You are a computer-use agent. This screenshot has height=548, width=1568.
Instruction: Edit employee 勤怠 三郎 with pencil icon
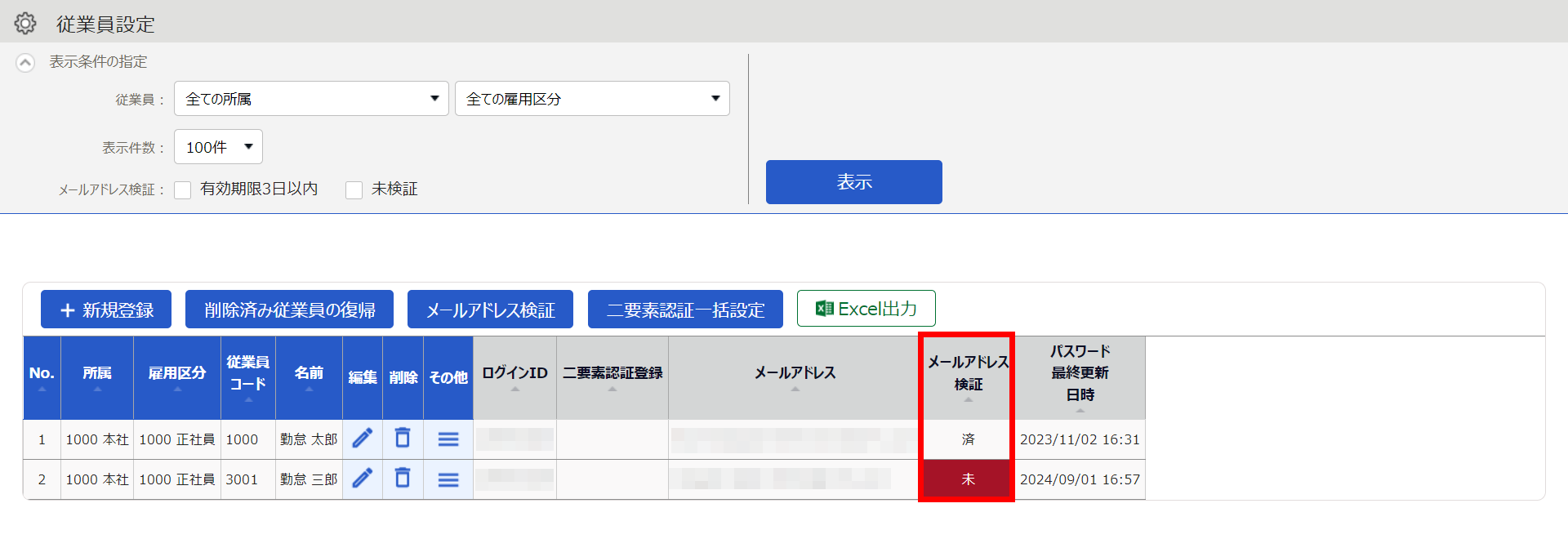click(x=363, y=478)
